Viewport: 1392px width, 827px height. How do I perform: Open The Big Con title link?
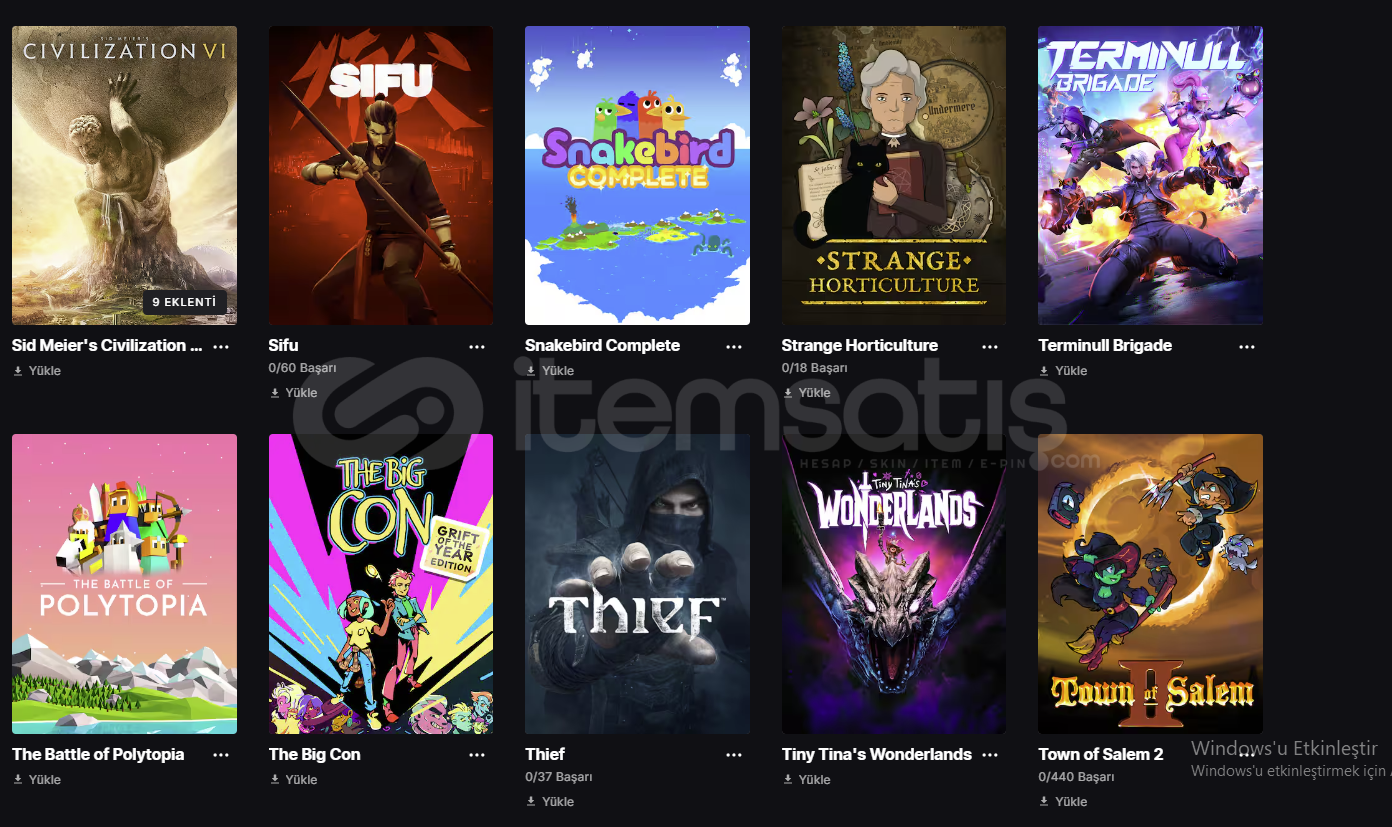pos(315,754)
